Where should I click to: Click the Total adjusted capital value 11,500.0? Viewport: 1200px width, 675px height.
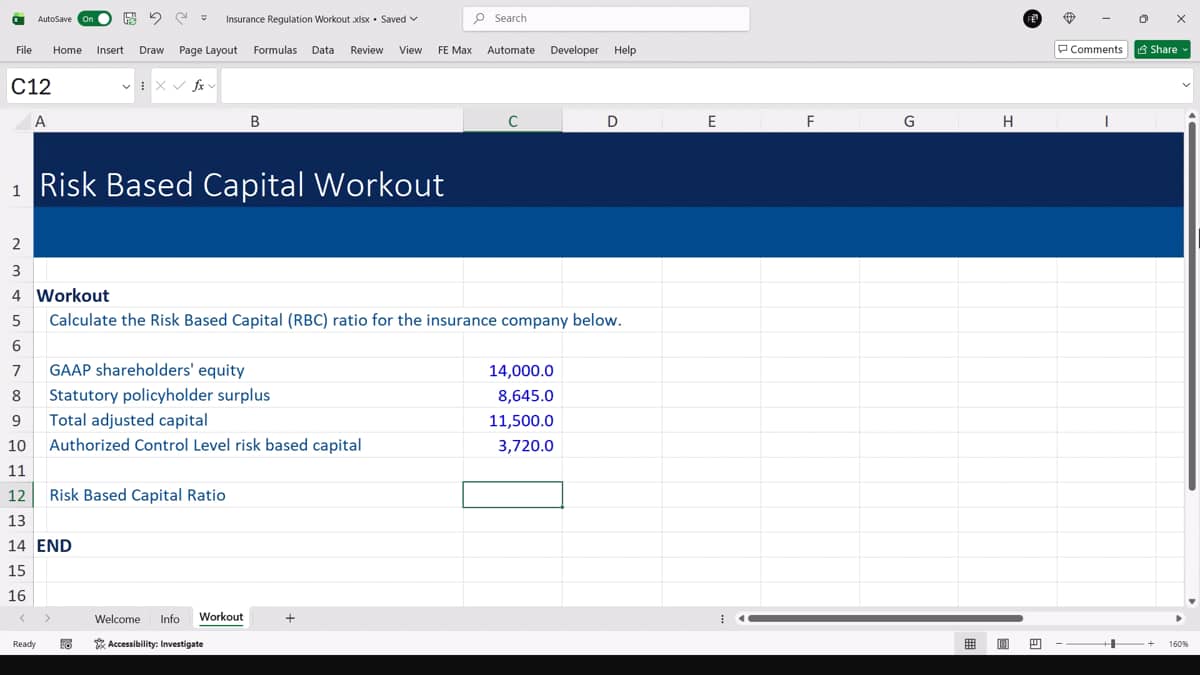coord(512,420)
